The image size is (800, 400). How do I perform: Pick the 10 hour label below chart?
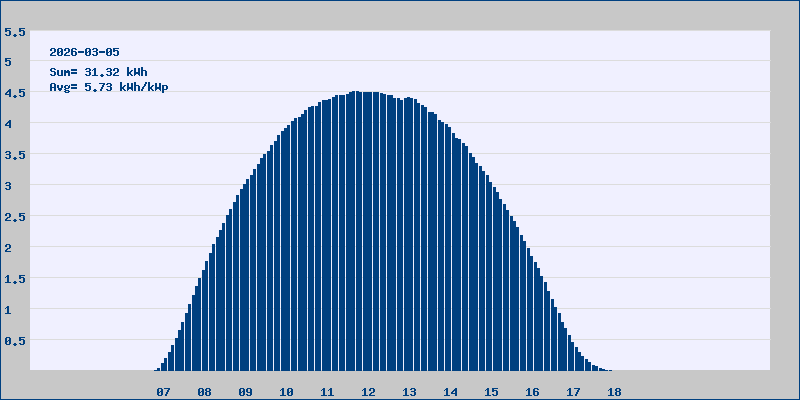click(287, 392)
